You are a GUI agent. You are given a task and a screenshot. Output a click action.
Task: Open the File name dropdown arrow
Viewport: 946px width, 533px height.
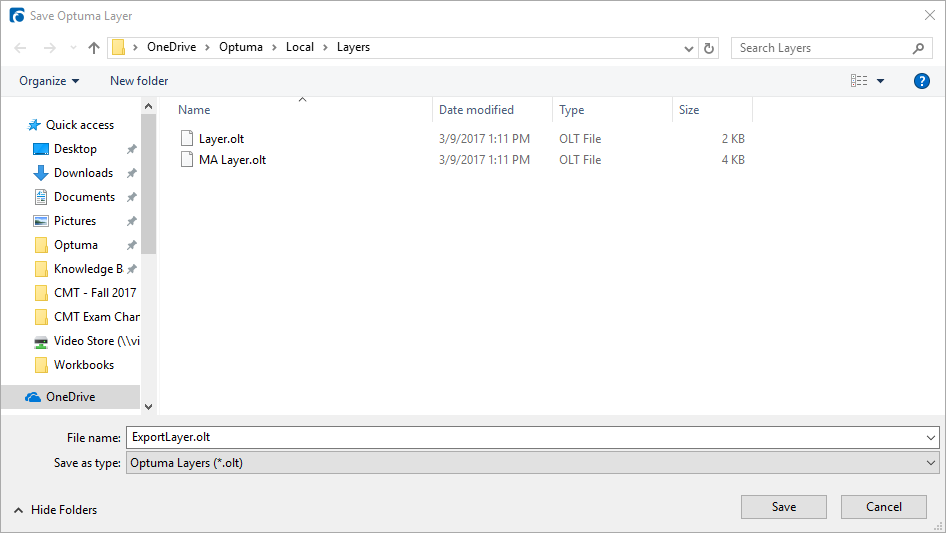coord(931,438)
